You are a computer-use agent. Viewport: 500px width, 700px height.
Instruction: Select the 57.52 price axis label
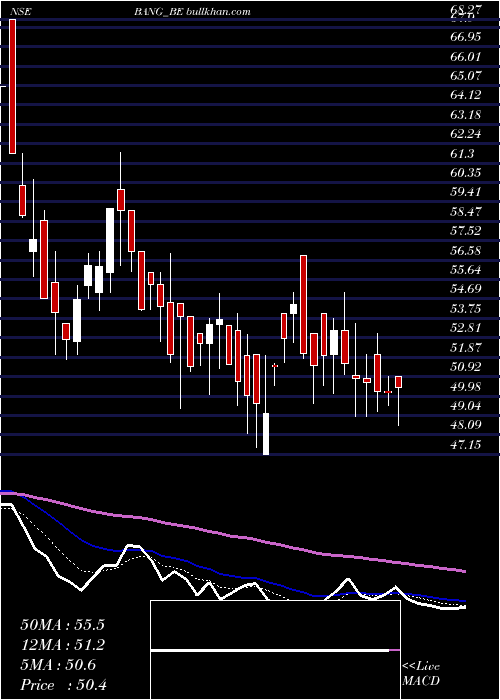(466, 231)
